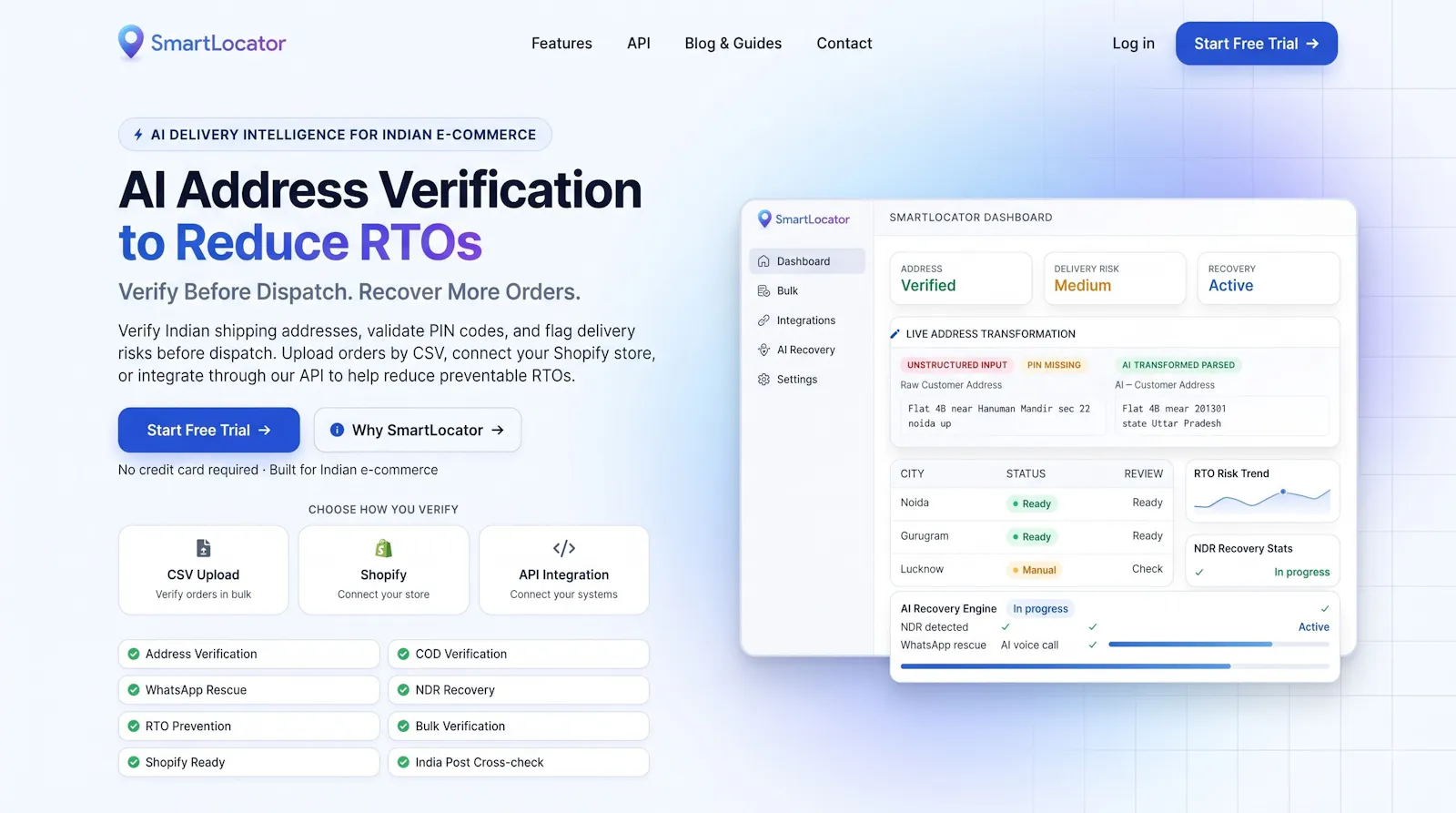
Task: Click the Log in link
Action: (x=1133, y=44)
